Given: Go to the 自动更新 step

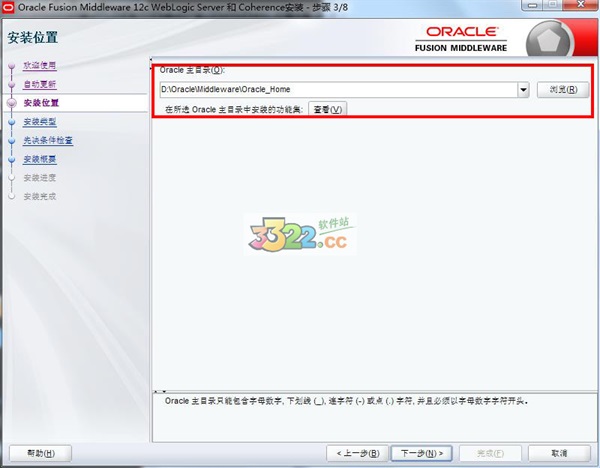Looking at the screenshot, I should (40, 84).
